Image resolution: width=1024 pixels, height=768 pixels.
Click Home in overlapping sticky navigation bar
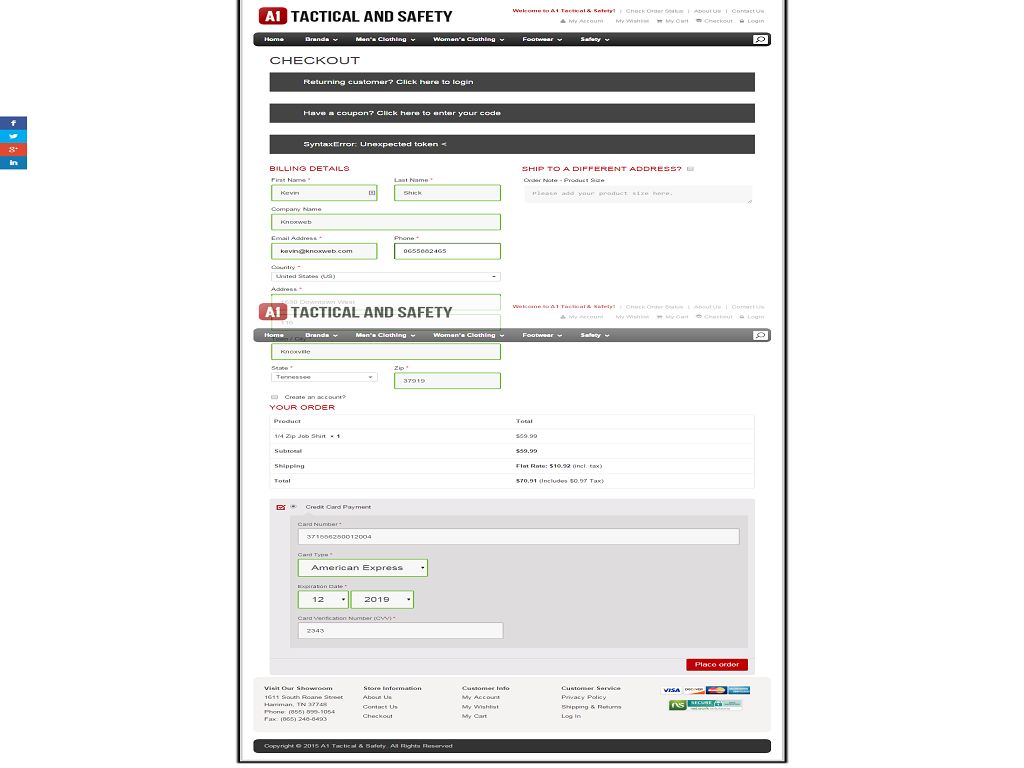[274, 335]
